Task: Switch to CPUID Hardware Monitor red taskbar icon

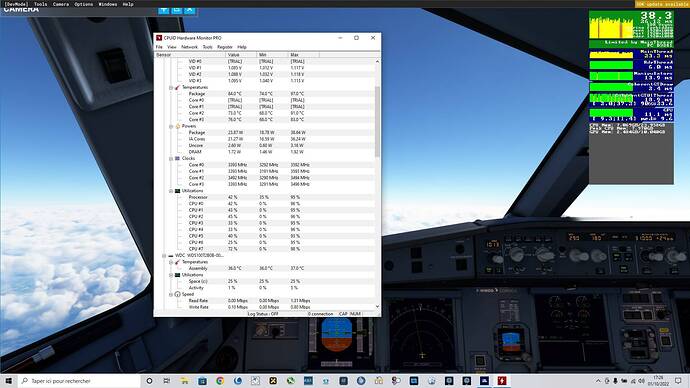Action: tap(502, 381)
